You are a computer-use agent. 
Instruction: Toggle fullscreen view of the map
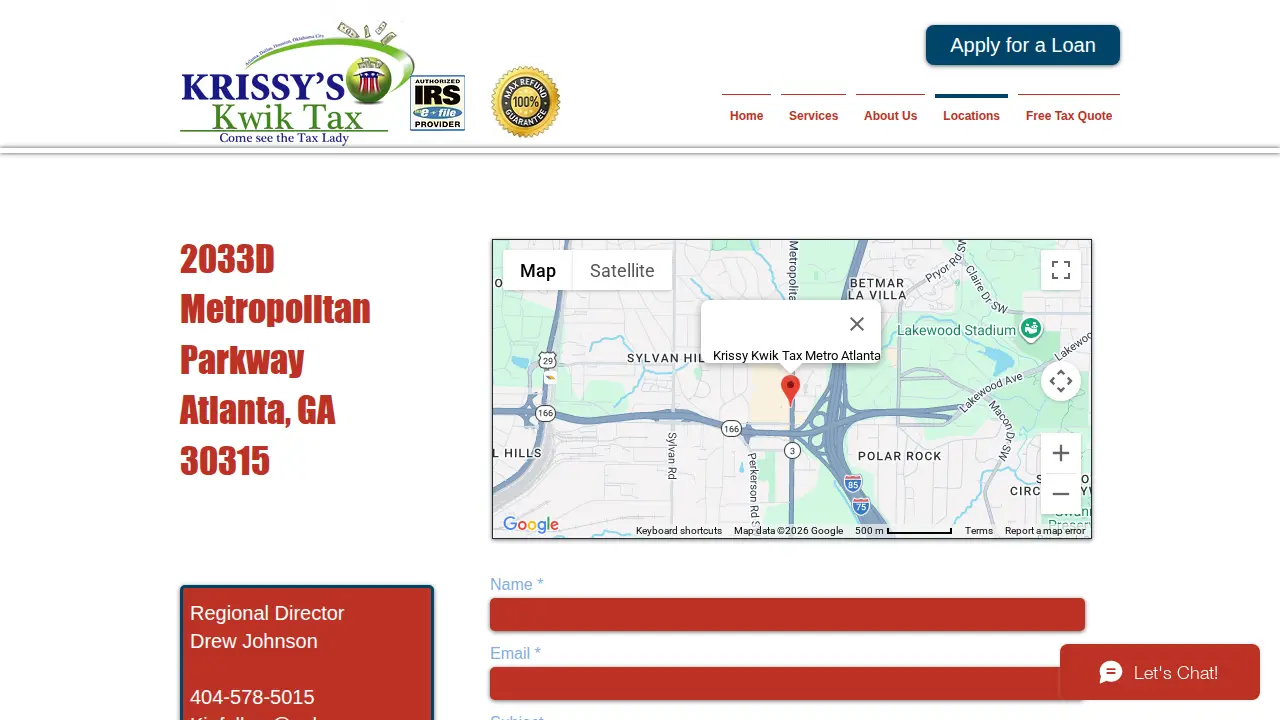(x=1061, y=270)
